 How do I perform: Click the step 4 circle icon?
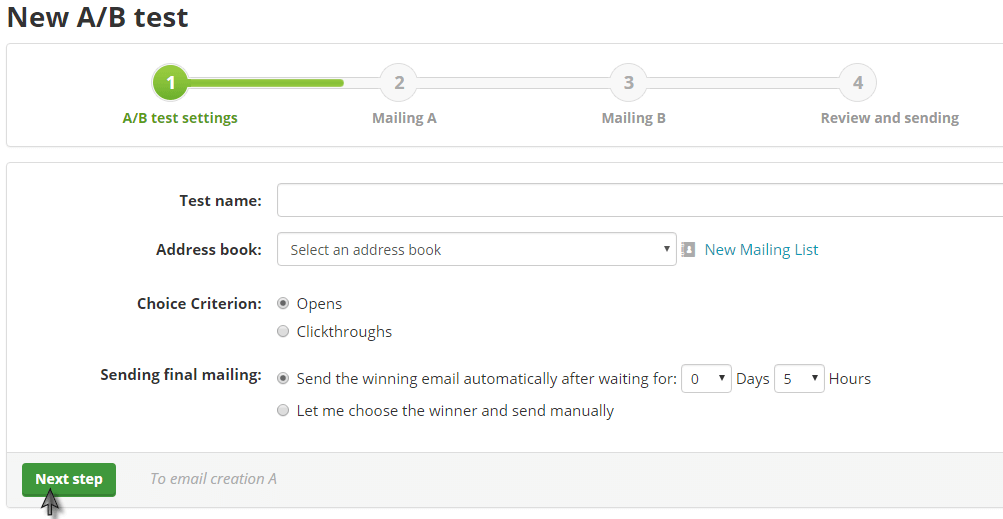[858, 83]
